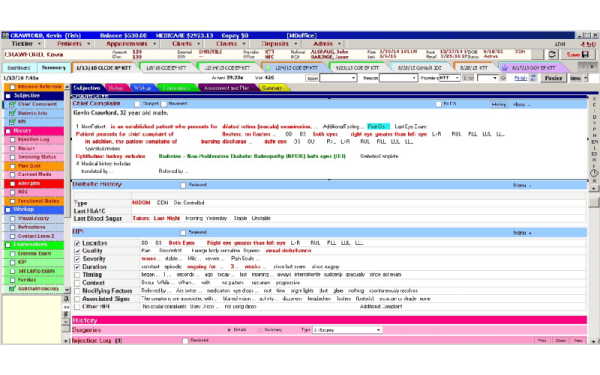Image resolution: width=600 pixels, height=375 pixels.
Task: Open the Dashboard tab
Action: 19,68
